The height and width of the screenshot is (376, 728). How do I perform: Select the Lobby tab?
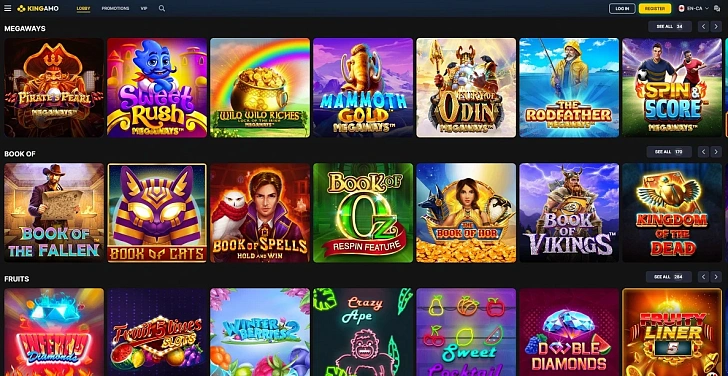84,8
